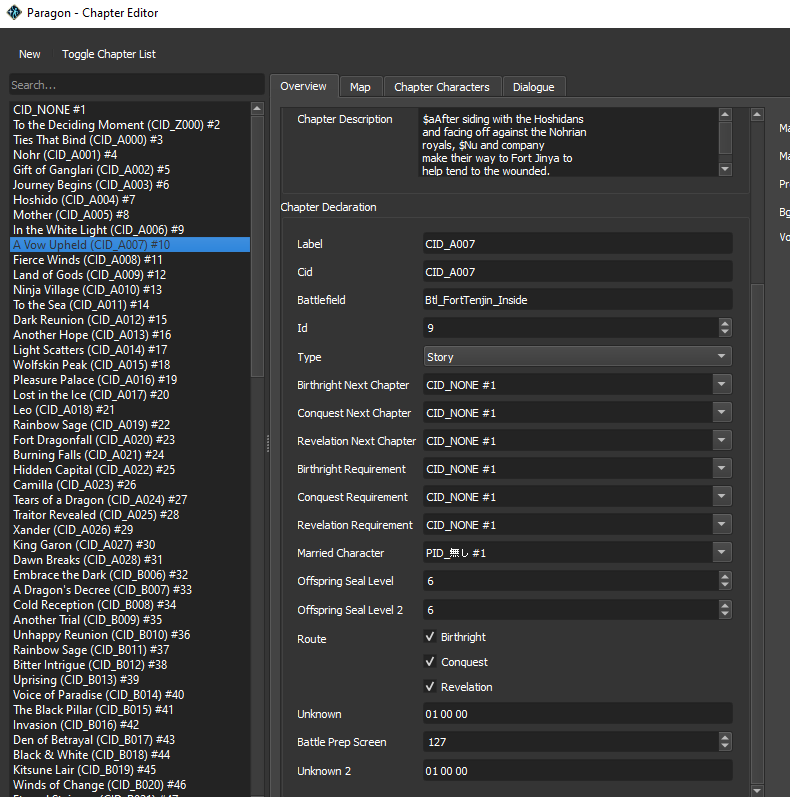Click the Paragon app icon in title bar
790x797 pixels.
(x=14, y=12)
